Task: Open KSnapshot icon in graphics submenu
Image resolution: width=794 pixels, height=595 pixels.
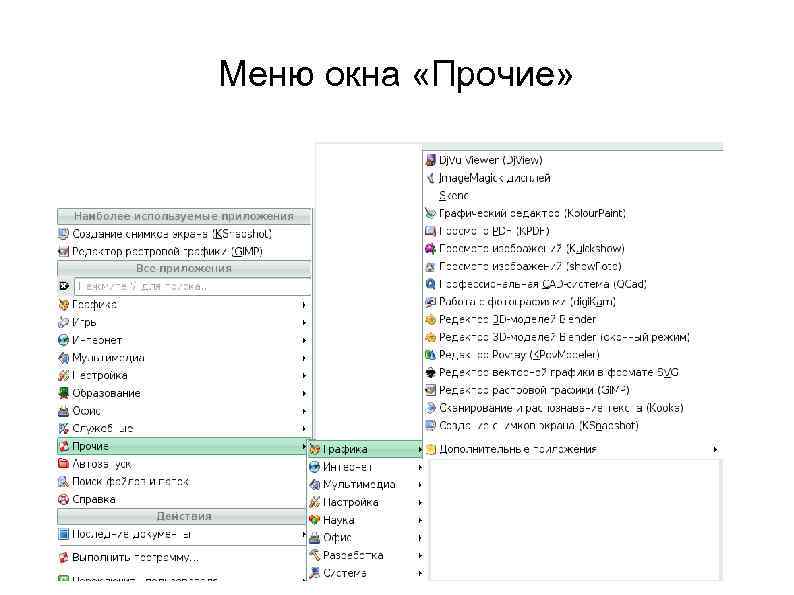Action: (430, 426)
